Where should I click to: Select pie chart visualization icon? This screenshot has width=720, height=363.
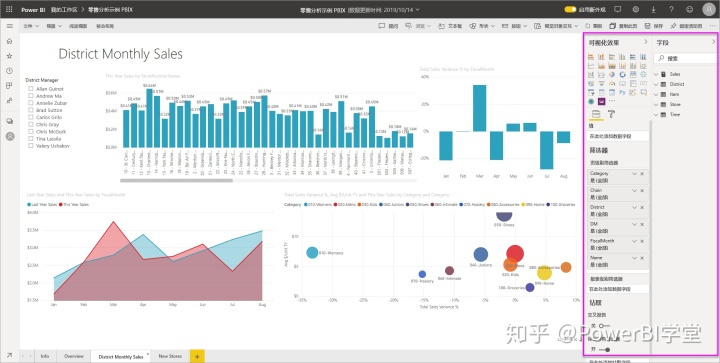(612, 74)
